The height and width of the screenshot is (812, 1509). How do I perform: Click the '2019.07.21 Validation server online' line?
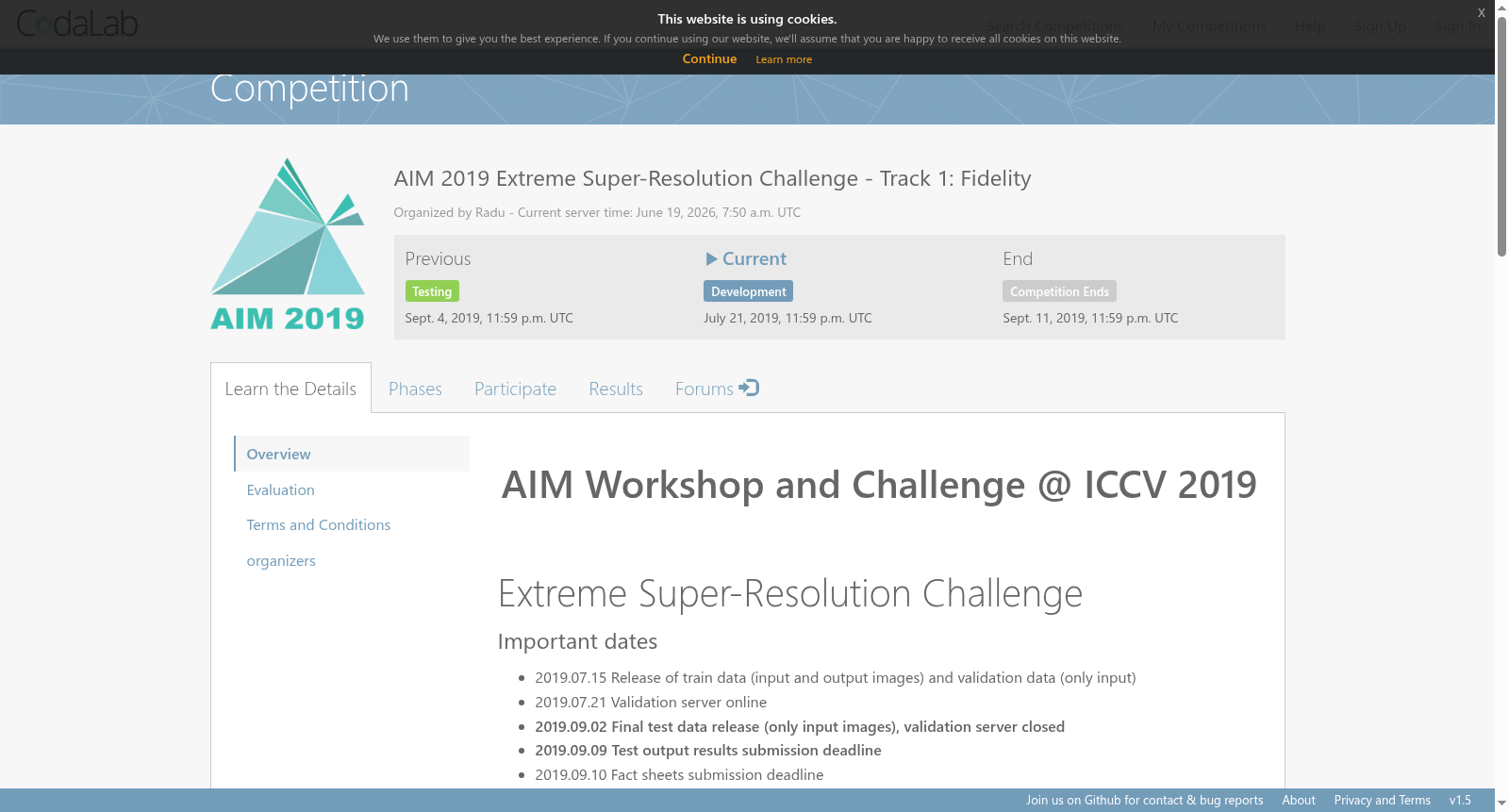[x=651, y=702]
